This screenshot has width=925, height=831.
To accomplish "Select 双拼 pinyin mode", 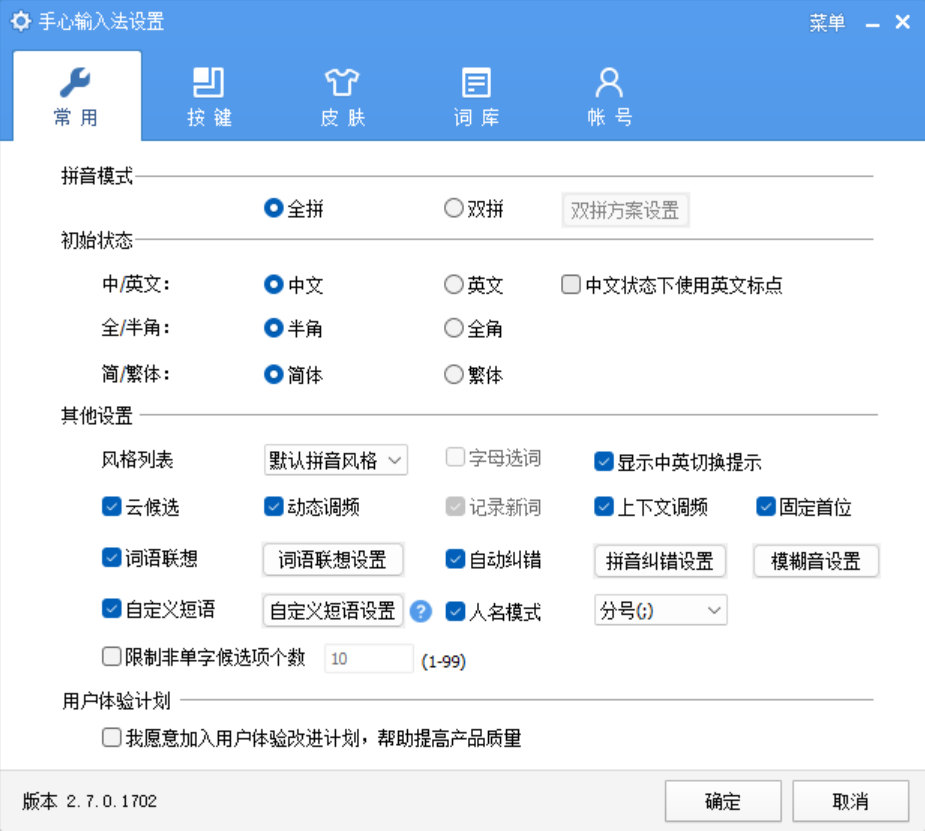I will coord(474,209).
